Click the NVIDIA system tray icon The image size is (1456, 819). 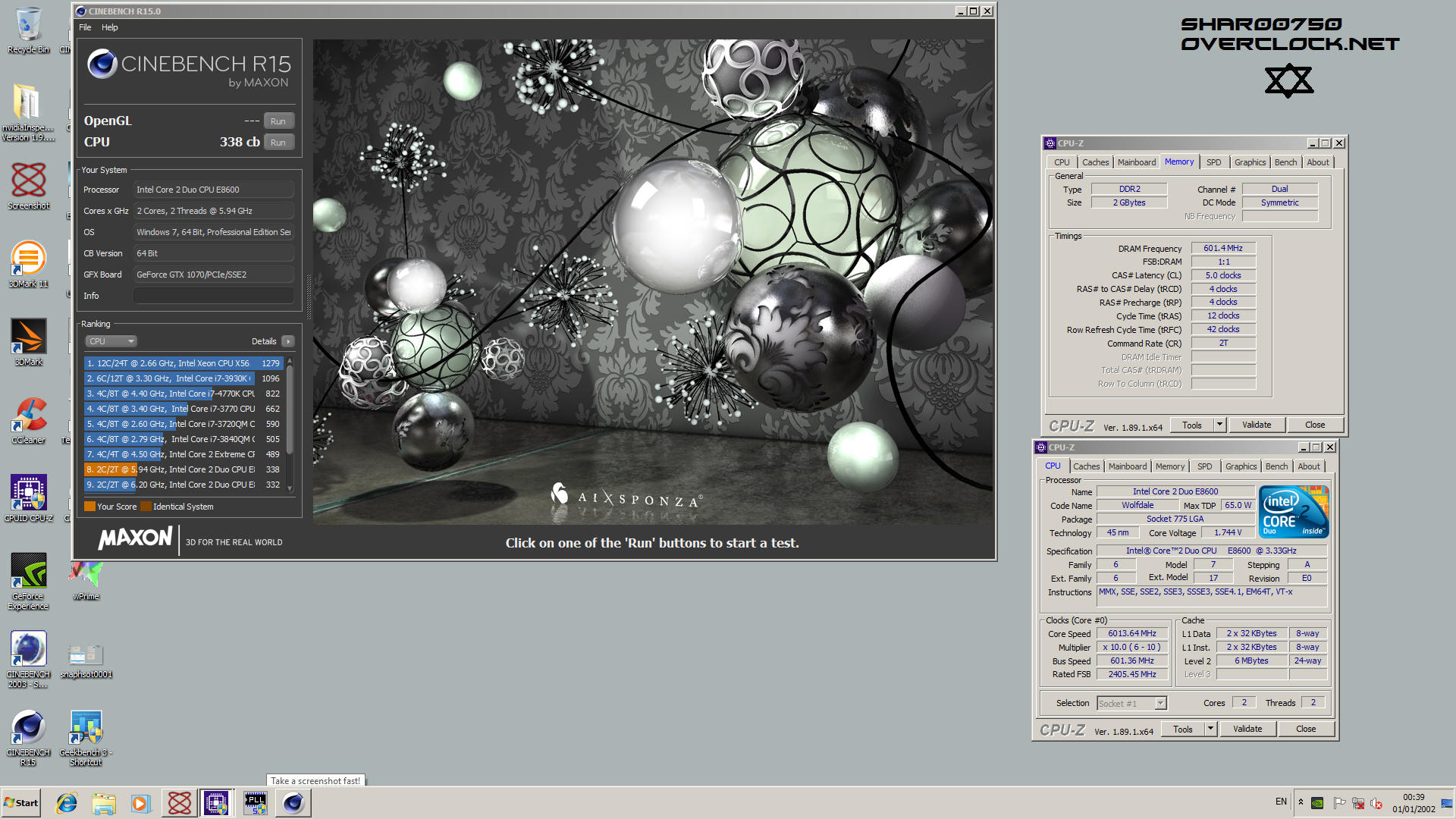point(1317,803)
